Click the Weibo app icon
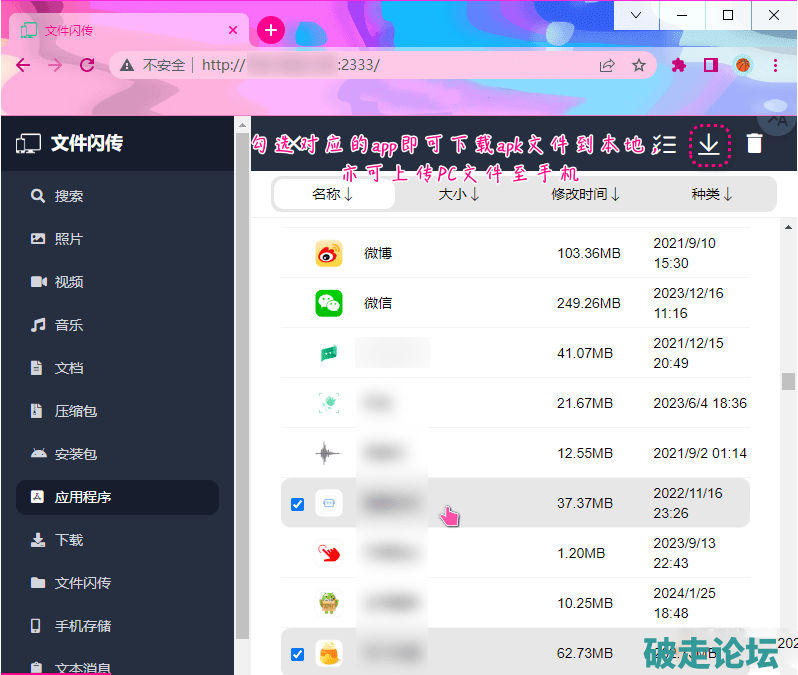 pyautogui.click(x=329, y=254)
